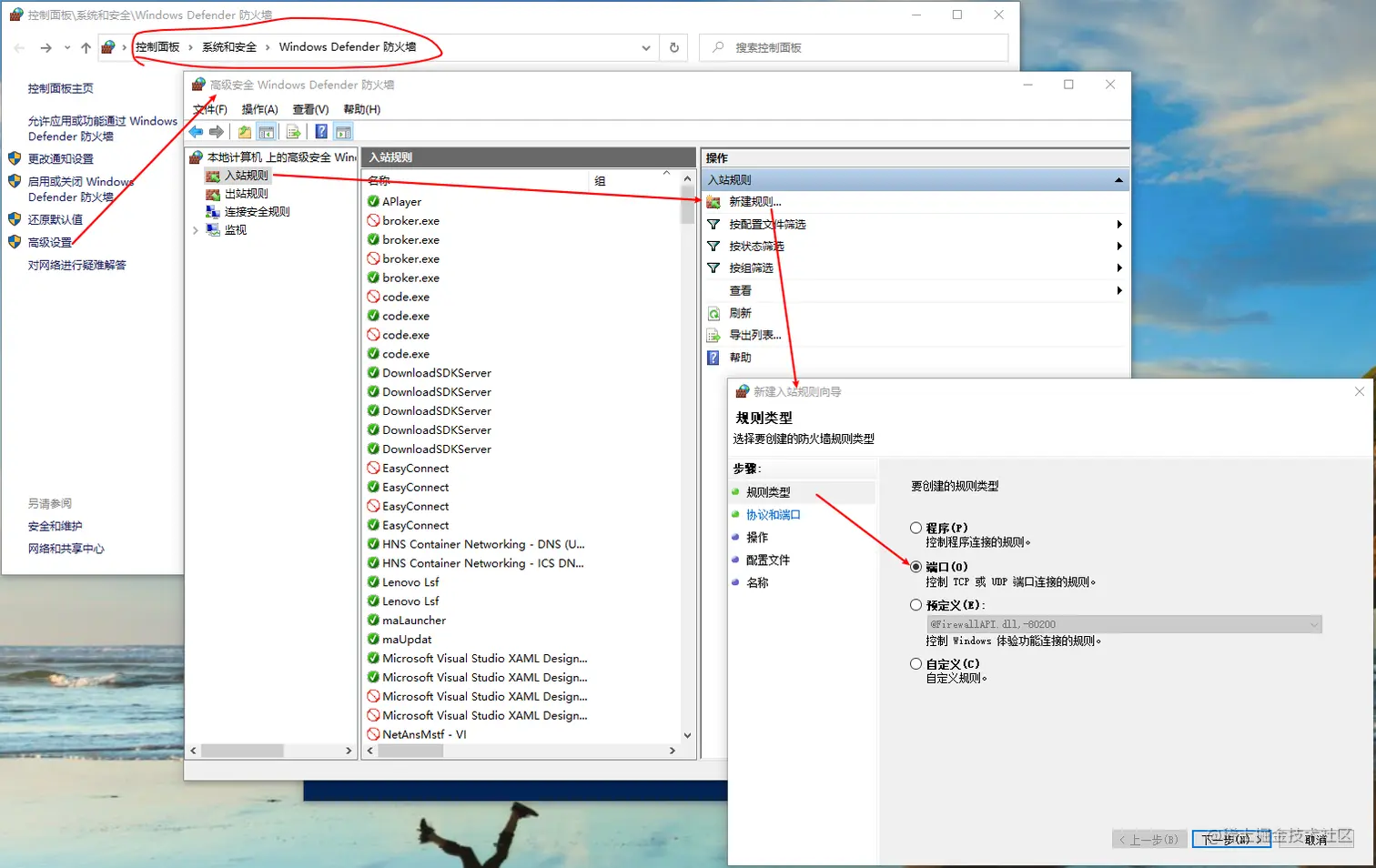Open the 对网络进行疑难解答 link

coord(76,265)
